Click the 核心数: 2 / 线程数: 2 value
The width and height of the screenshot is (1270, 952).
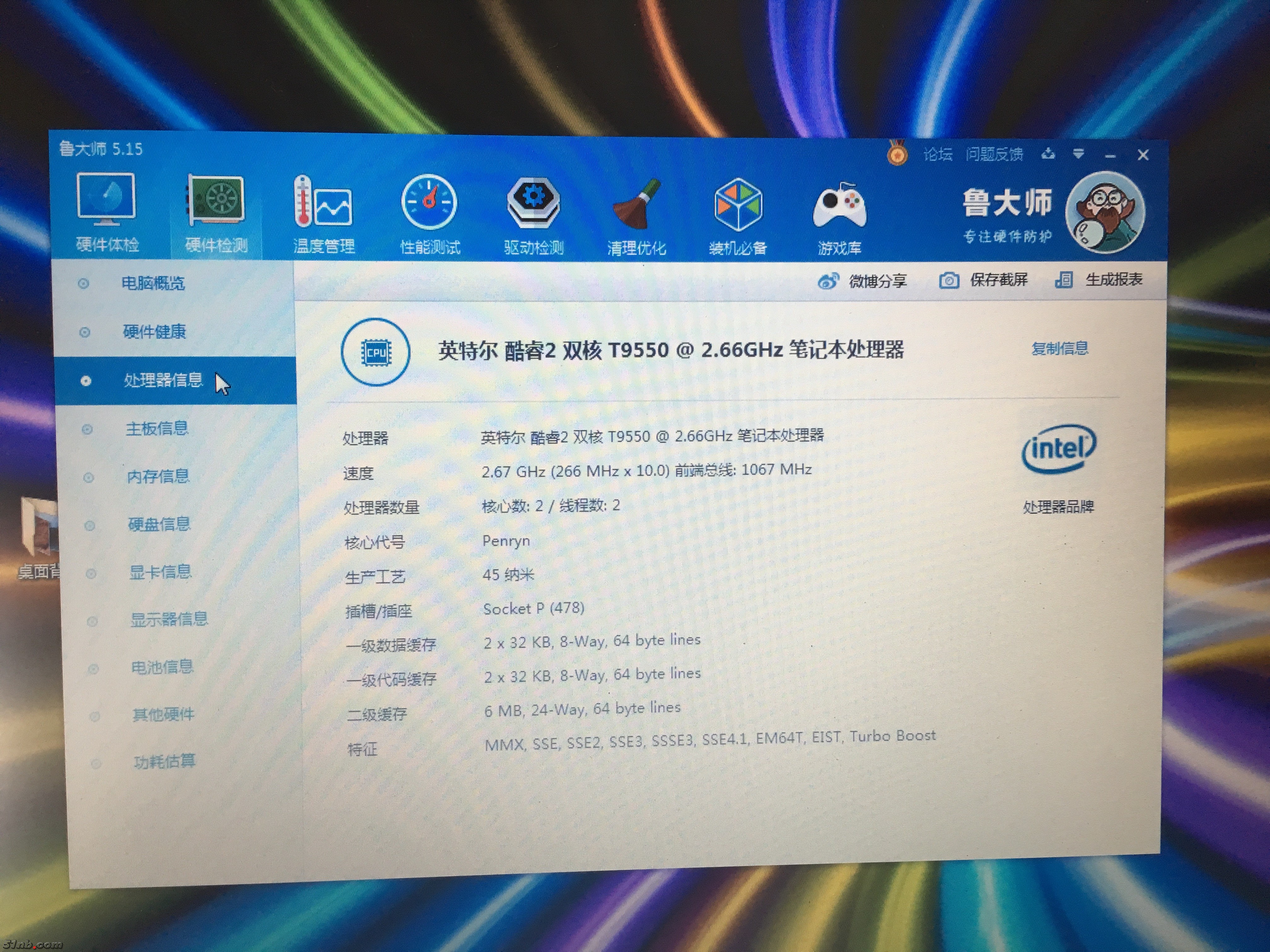(x=551, y=506)
